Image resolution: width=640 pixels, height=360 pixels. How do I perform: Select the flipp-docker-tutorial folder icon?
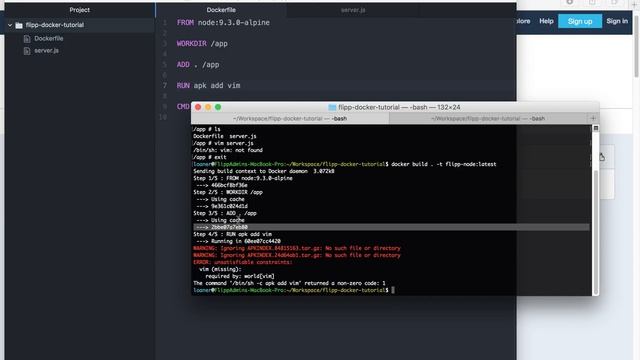(19, 25)
